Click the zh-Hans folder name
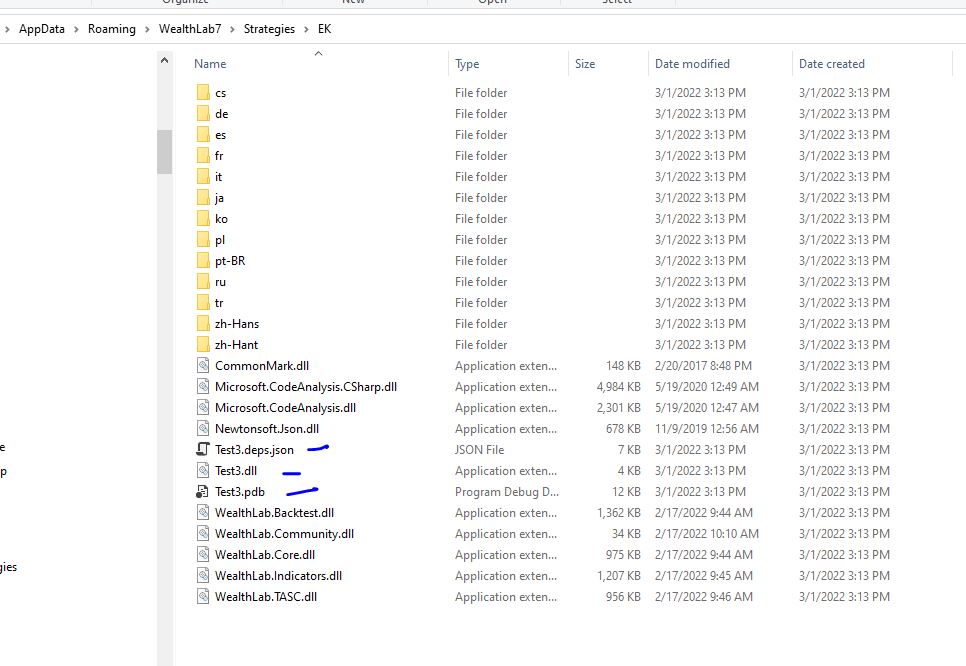This screenshot has height=666, width=966. pyautogui.click(x=237, y=323)
